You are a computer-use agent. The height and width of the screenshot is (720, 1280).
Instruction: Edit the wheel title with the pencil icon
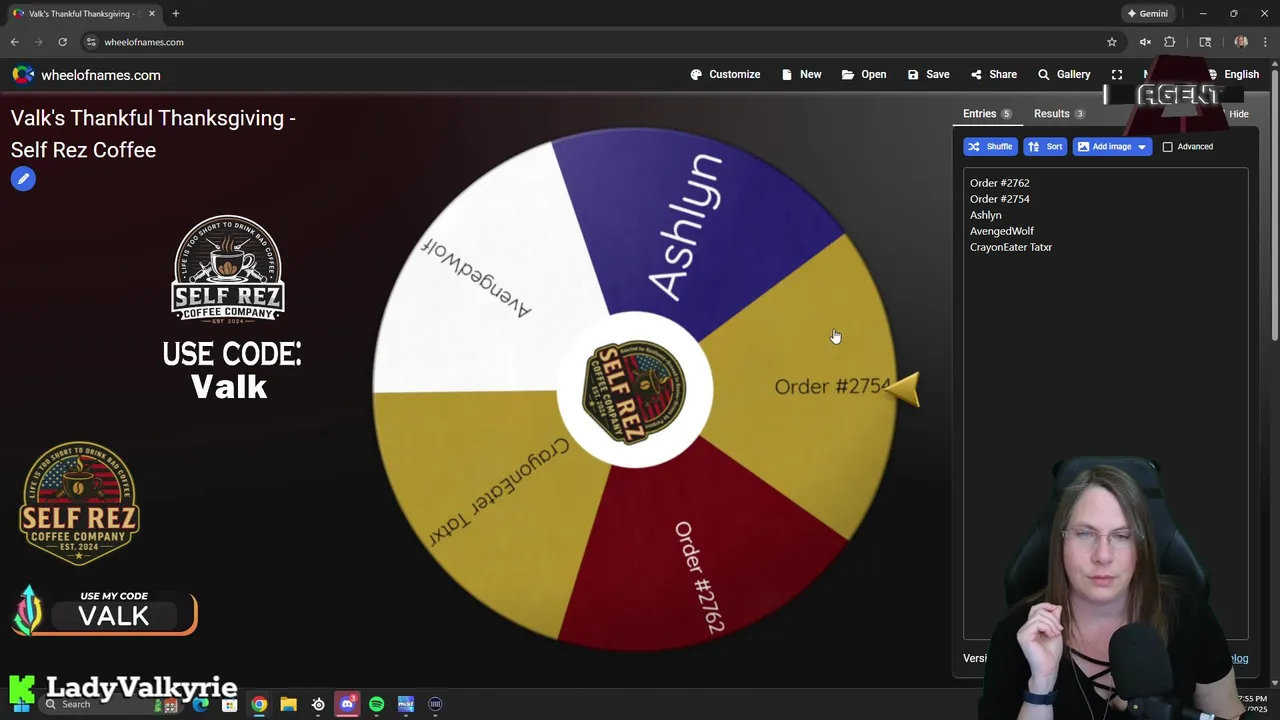tap(23, 179)
